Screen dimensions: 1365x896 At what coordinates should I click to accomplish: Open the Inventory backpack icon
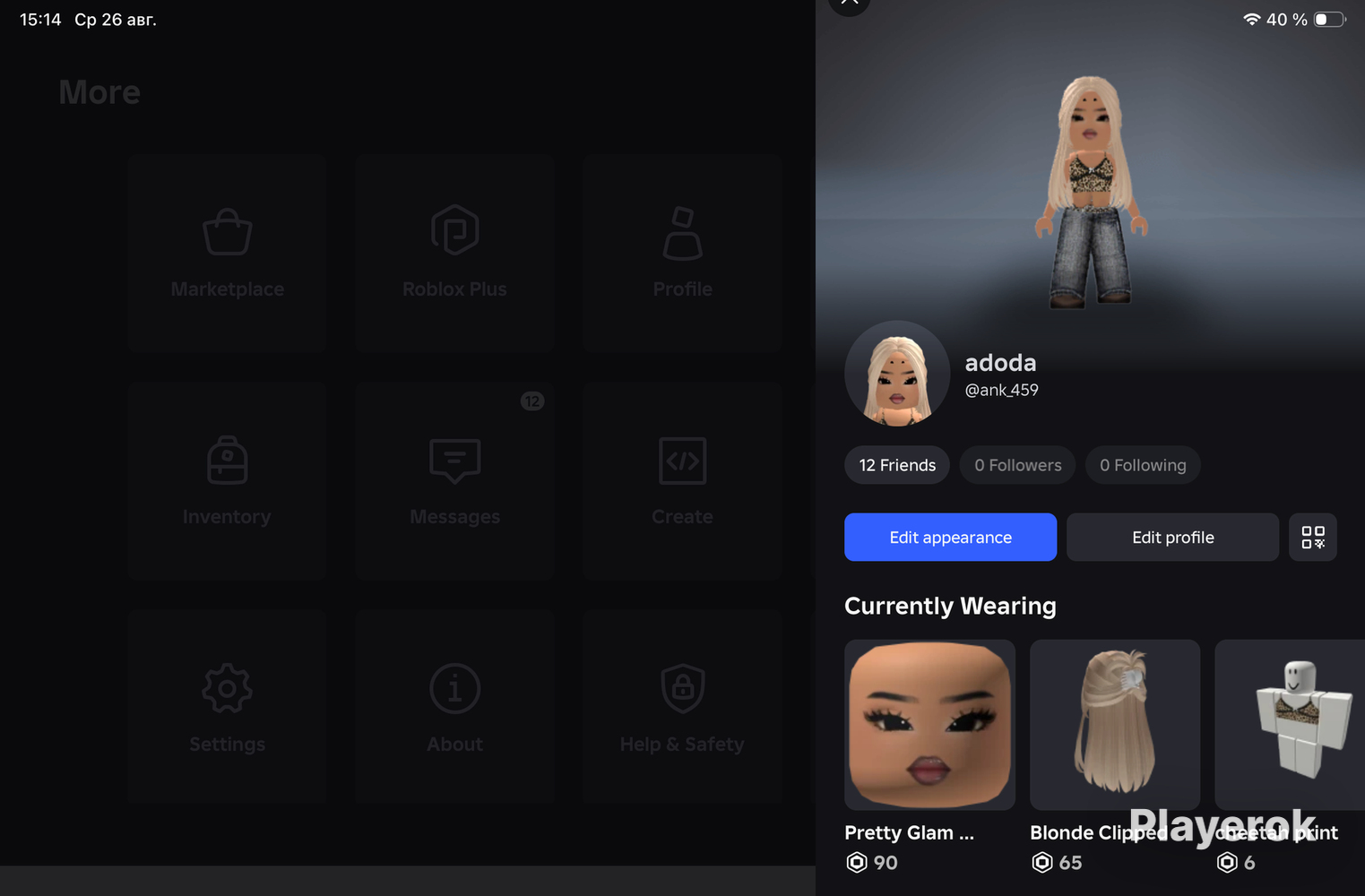coord(228,460)
